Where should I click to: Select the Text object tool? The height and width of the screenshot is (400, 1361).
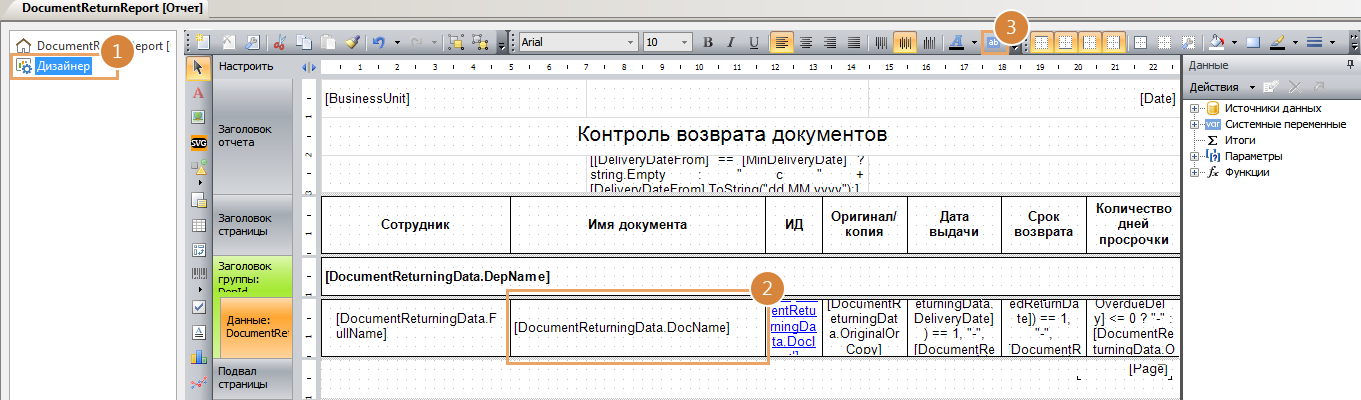pos(198,92)
